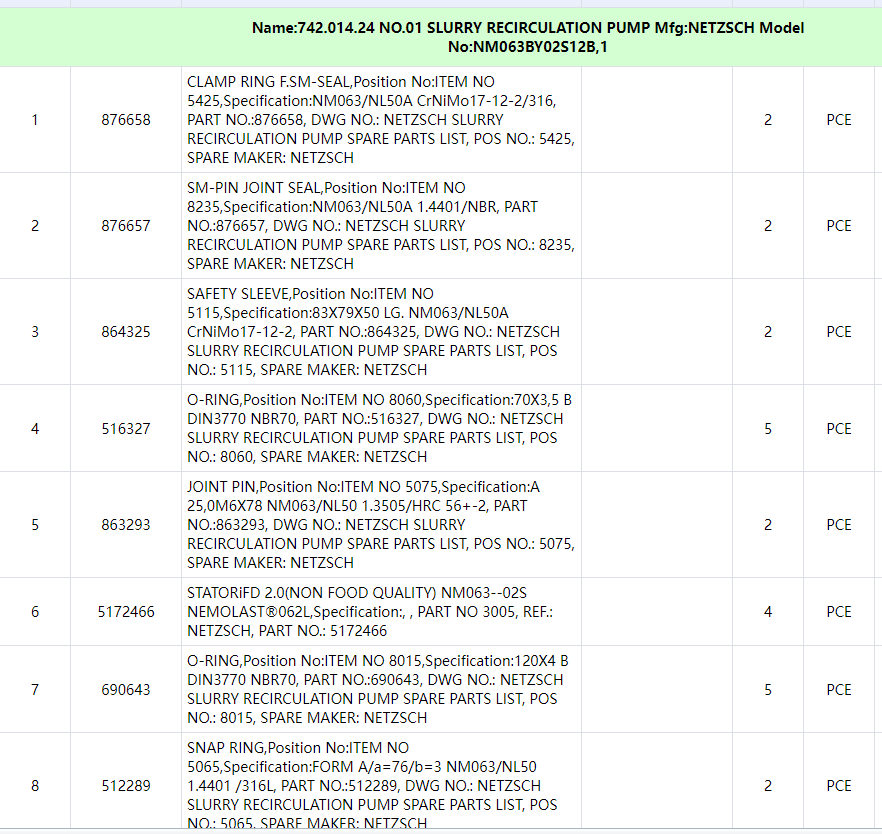Select part number 516327 cell

click(x=126, y=429)
